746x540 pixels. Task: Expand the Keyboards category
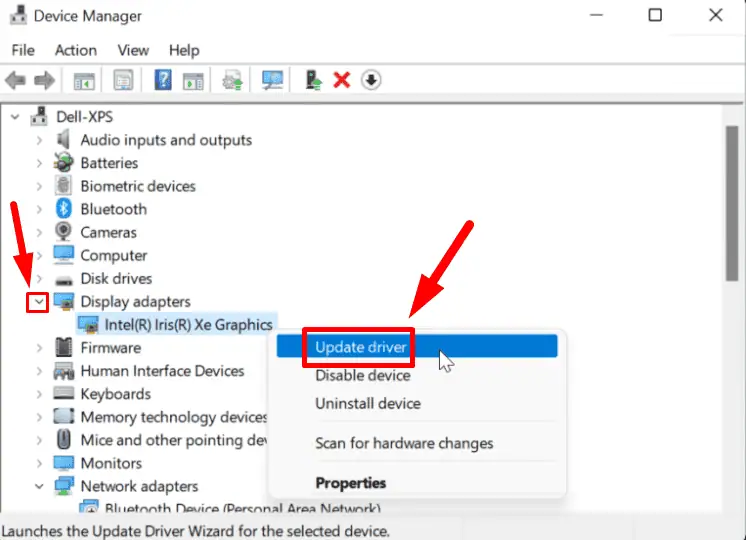[x=39, y=394]
